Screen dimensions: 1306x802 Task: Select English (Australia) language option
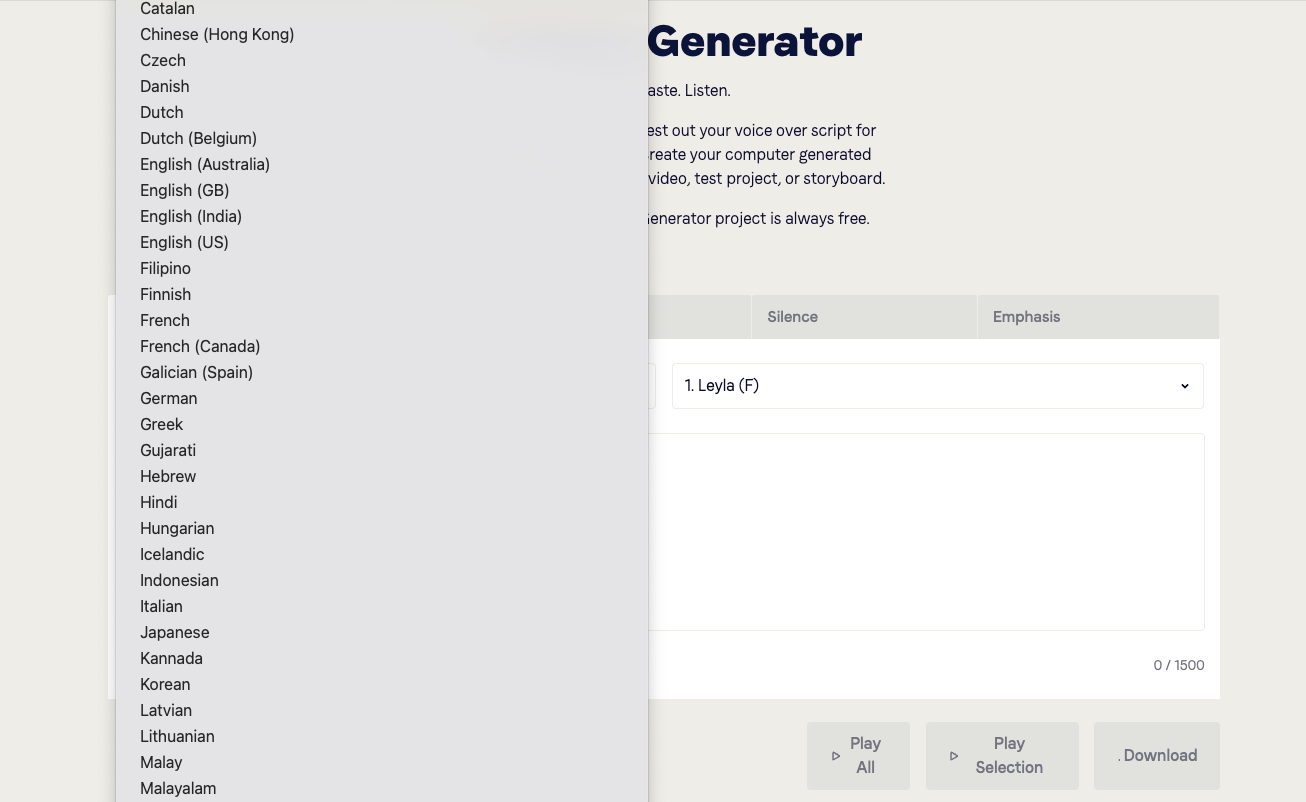coord(205,164)
